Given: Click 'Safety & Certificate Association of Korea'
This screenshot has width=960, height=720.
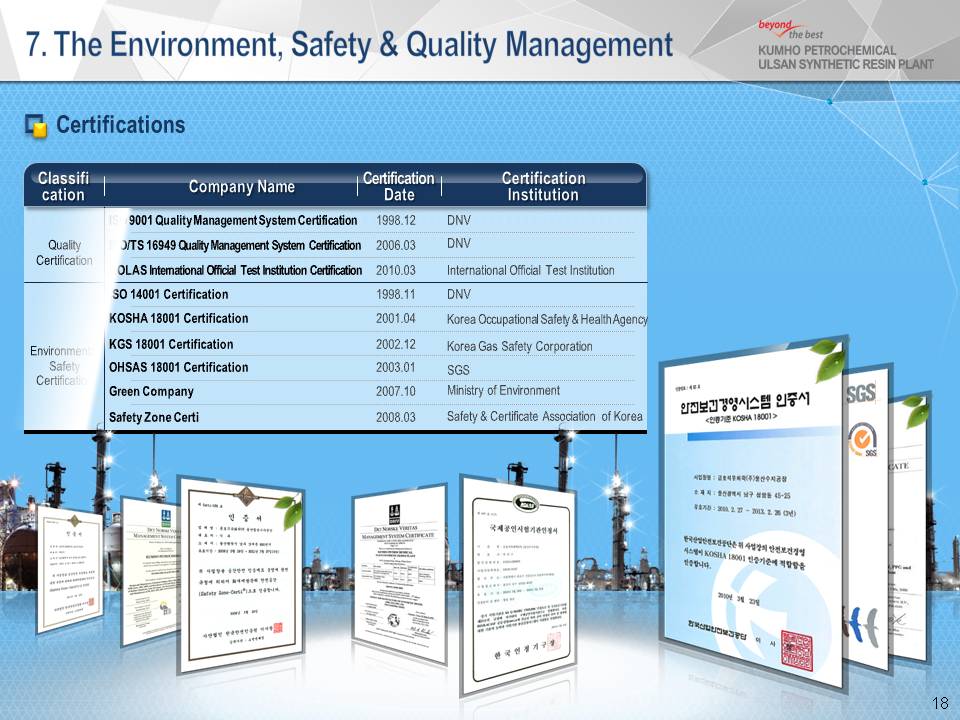Looking at the screenshot, I should pos(544,416).
